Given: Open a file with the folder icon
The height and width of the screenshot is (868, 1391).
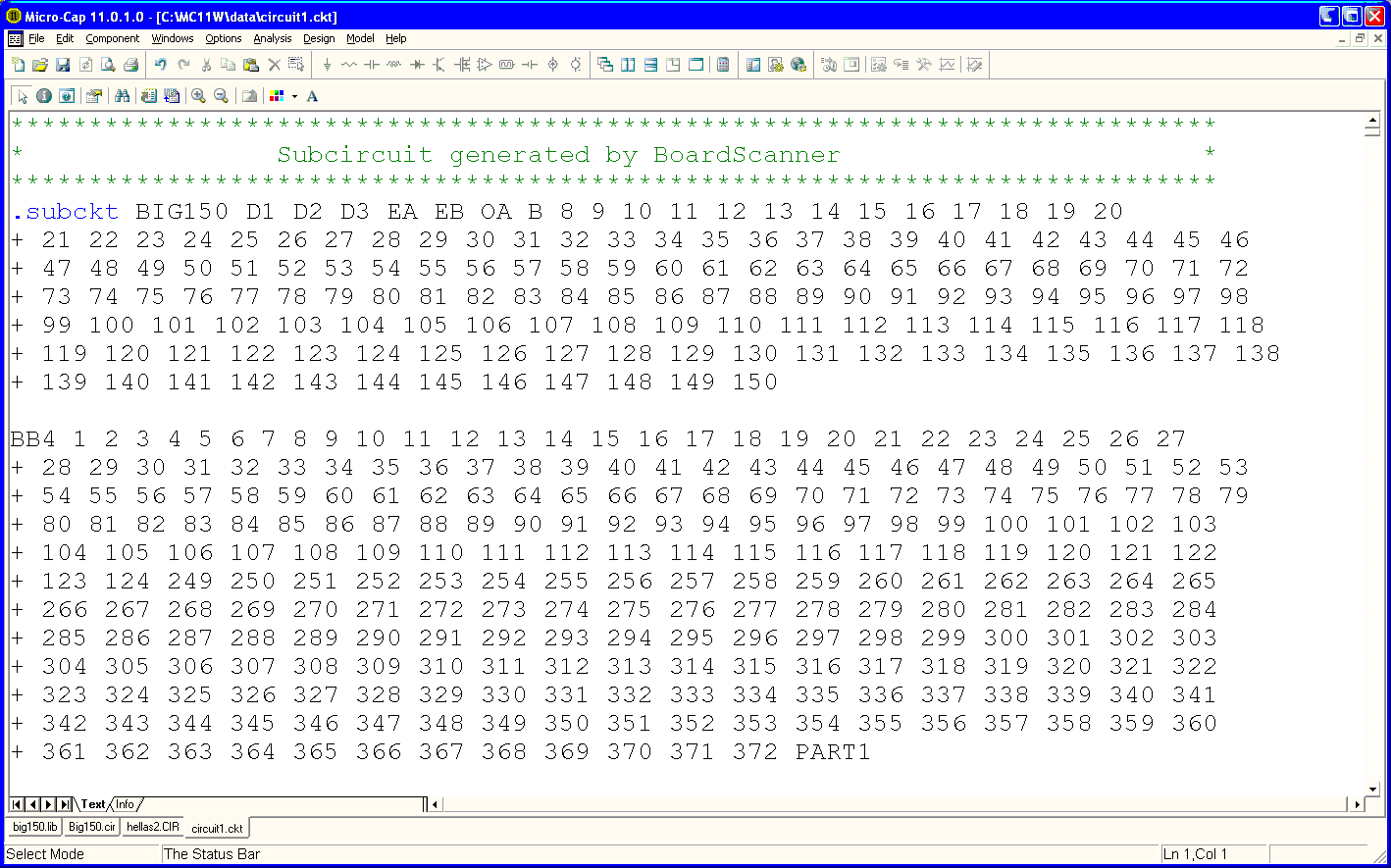Looking at the screenshot, I should tap(40, 65).
